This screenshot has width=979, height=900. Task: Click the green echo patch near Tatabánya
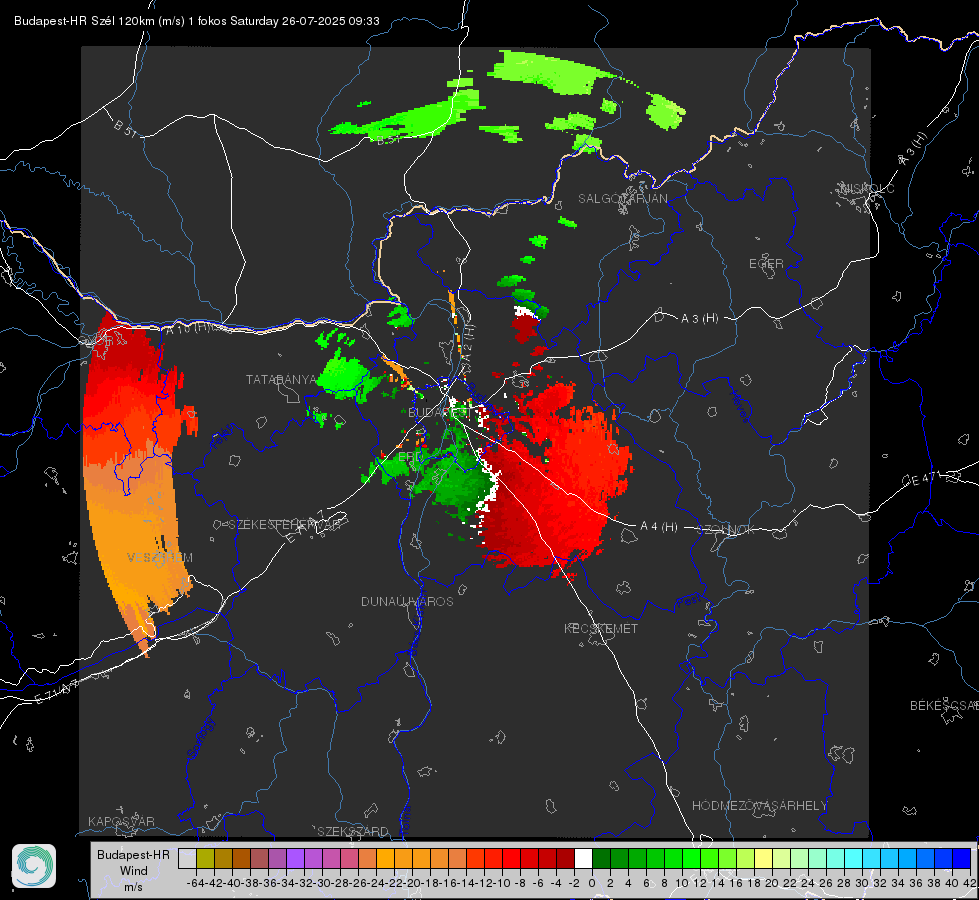[345, 377]
